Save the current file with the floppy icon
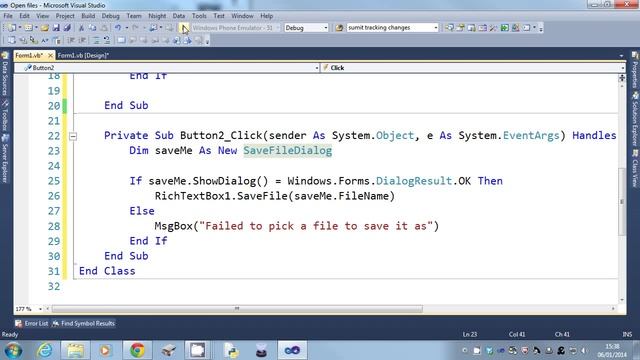Screen dimensions: 640x360 56,28
